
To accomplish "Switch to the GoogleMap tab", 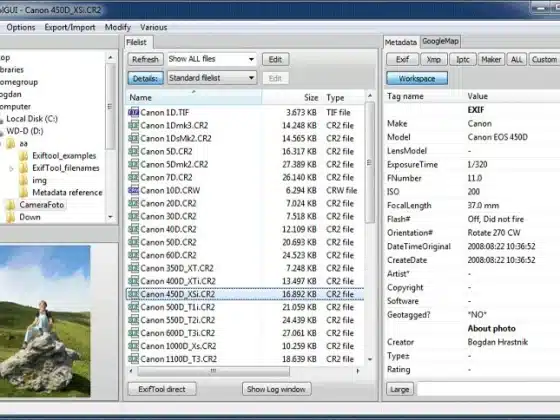I will point(440,41).
